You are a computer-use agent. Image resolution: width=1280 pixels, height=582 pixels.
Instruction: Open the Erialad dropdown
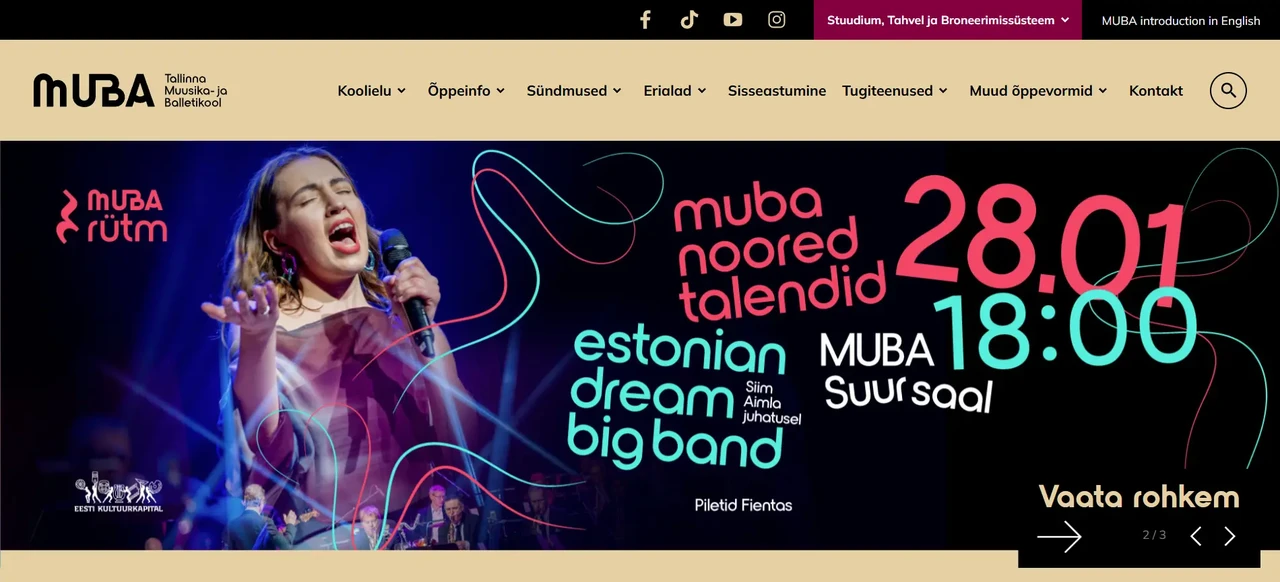click(x=675, y=90)
